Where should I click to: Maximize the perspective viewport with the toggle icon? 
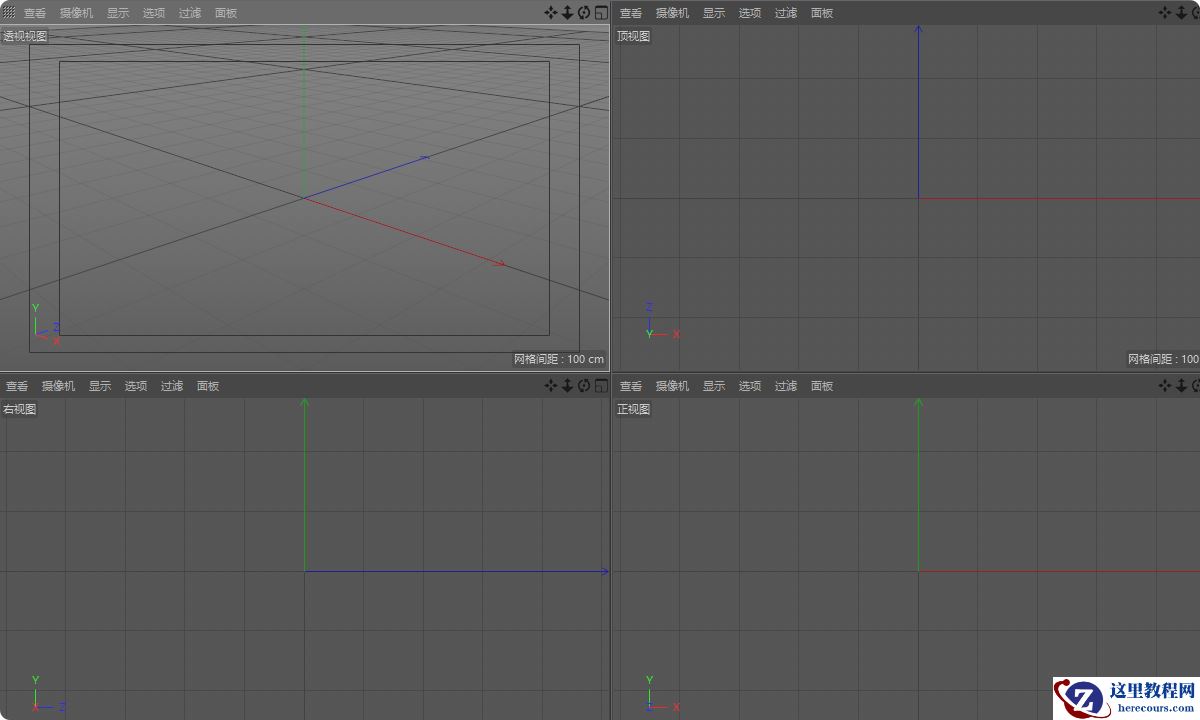click(x=600, y=13)
